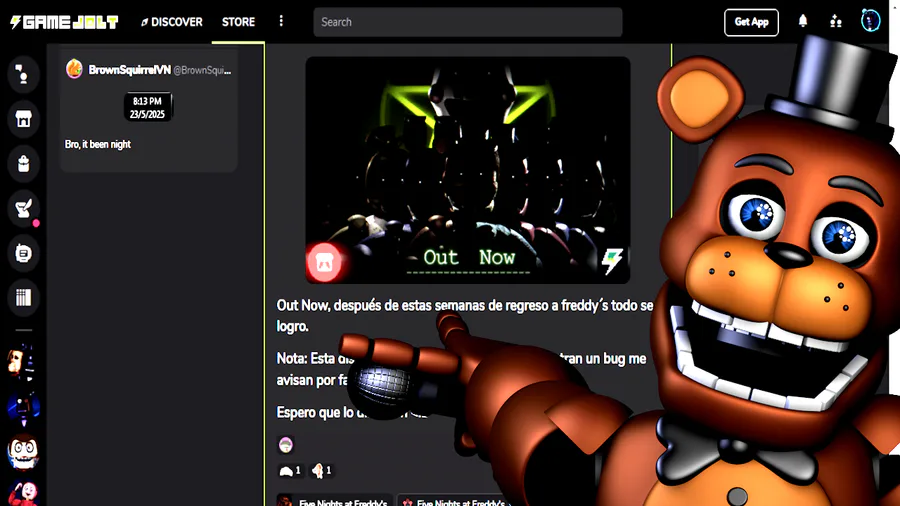This screenshot has height=506, width=900.
Task: Open the glasses-face community avatar in sidebar
Action: click(x=24, y=451)
